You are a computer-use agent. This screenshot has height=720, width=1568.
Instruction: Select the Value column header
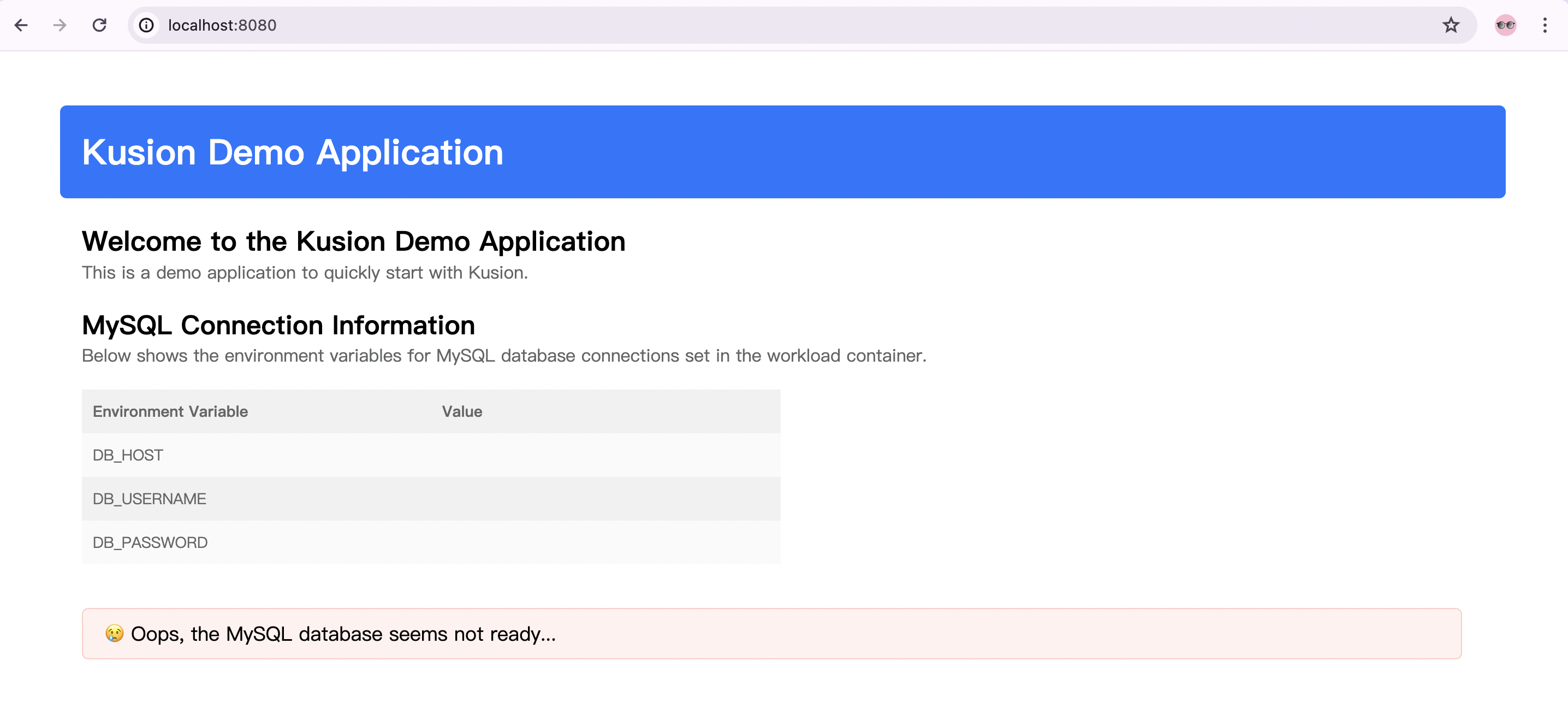click(462, 412)
